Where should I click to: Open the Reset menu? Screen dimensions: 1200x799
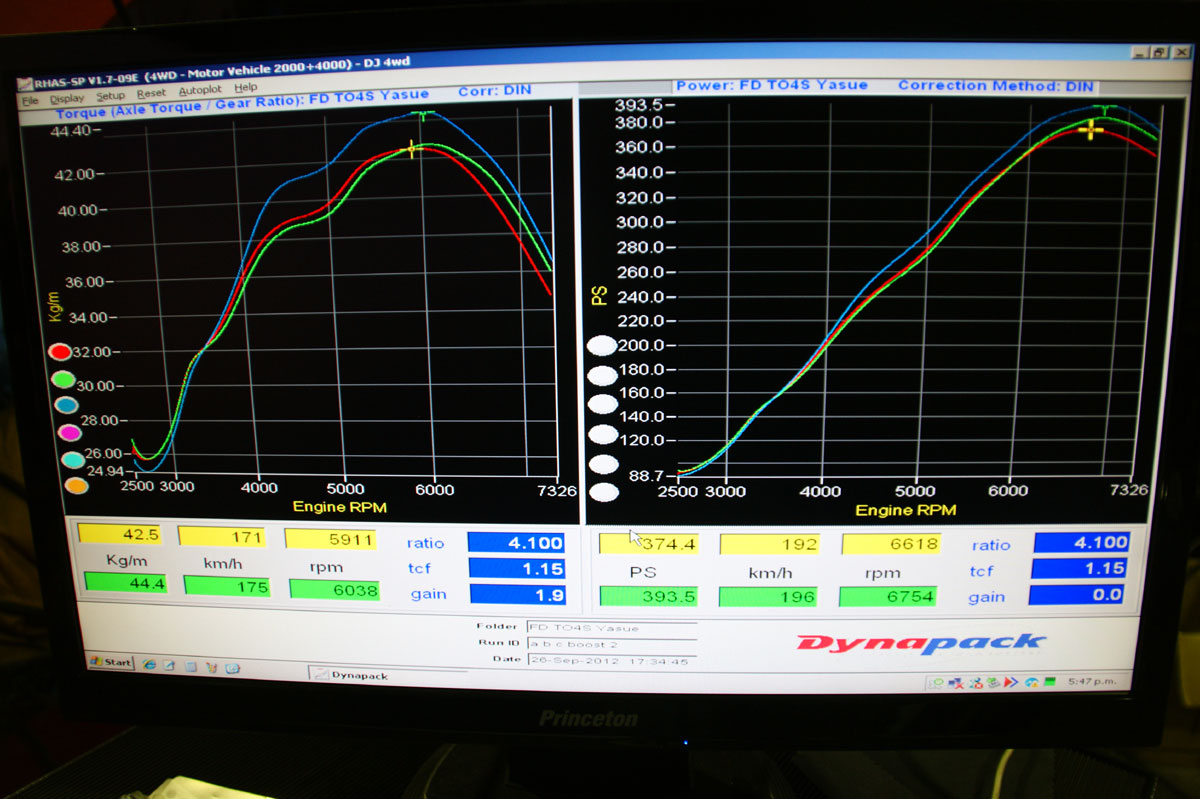[152, 94]
